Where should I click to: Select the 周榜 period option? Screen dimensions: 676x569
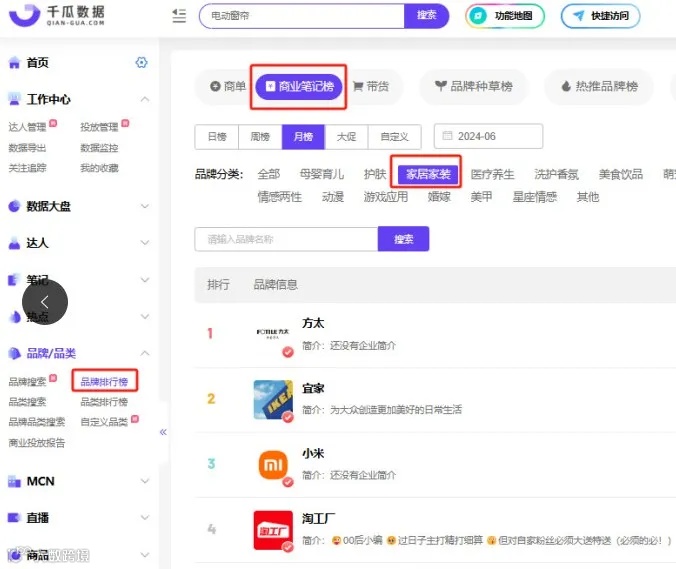tap(260, 137)
